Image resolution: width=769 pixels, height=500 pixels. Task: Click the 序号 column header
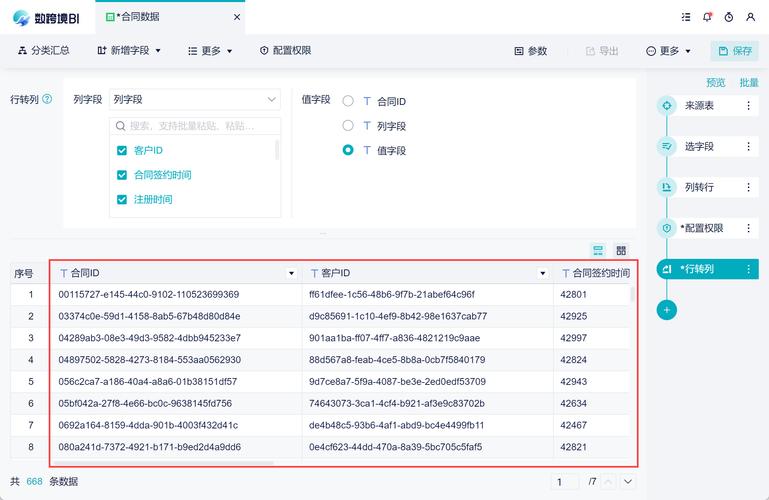click(x=24, y=274)
